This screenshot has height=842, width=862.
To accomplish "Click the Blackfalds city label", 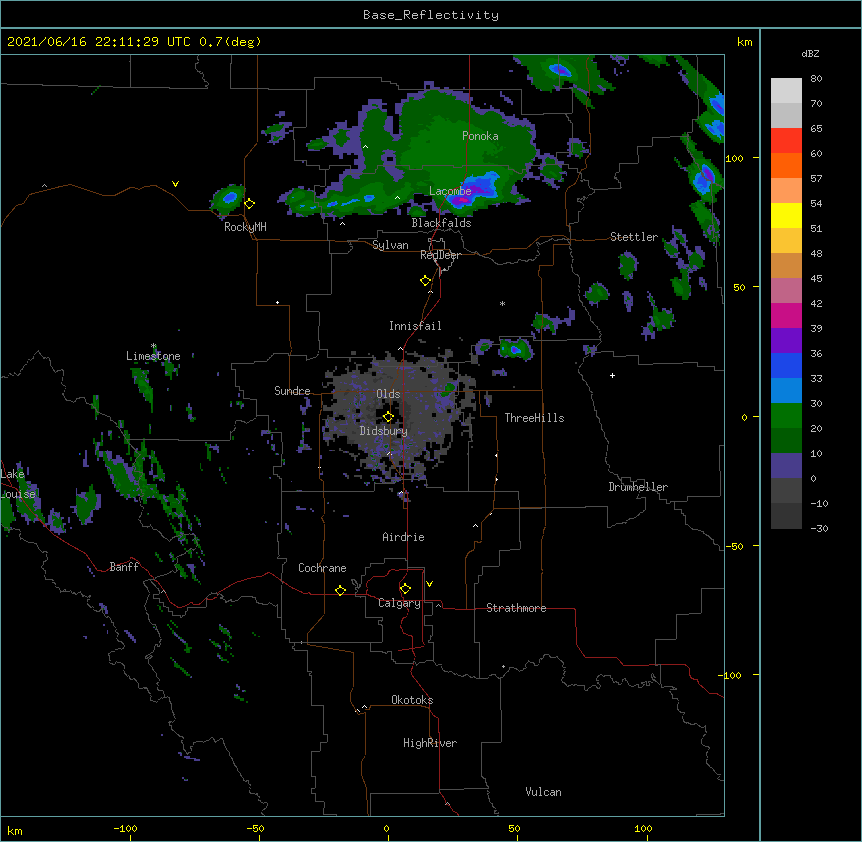I will (x=441, y=223).
